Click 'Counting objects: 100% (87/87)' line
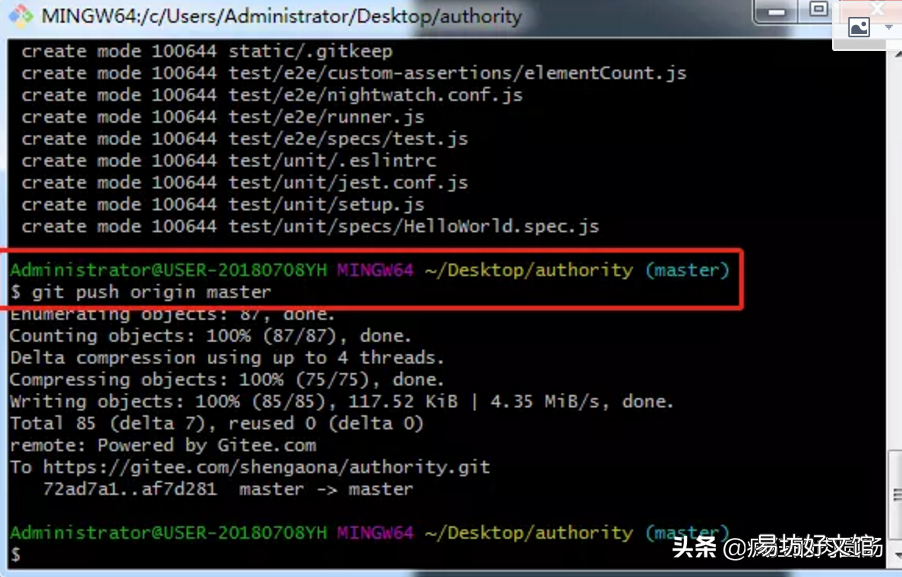The width and height of the screenshot is (902, 577). coord(211,335)
